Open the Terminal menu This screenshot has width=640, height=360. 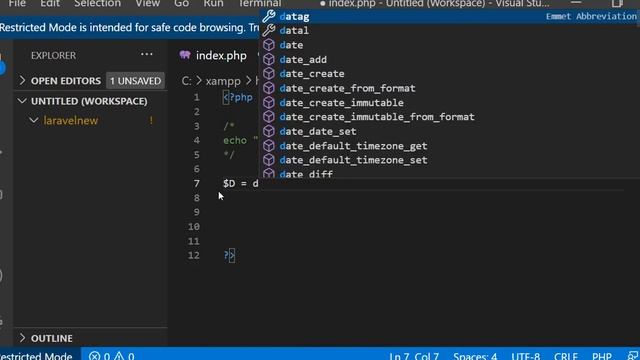click(260, 3)
